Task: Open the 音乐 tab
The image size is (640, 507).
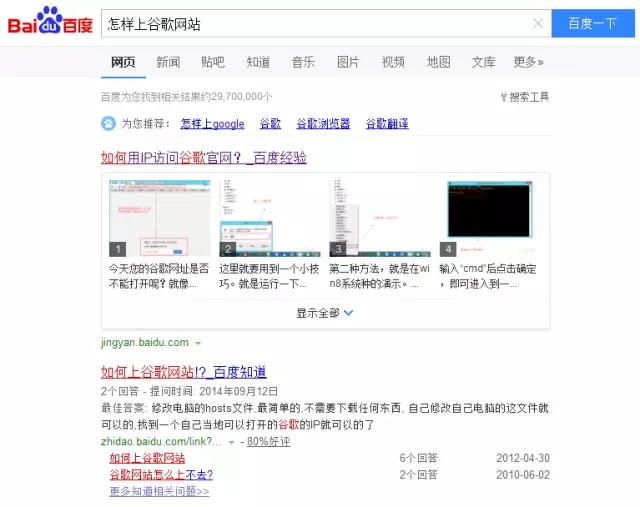Action: 303,62
